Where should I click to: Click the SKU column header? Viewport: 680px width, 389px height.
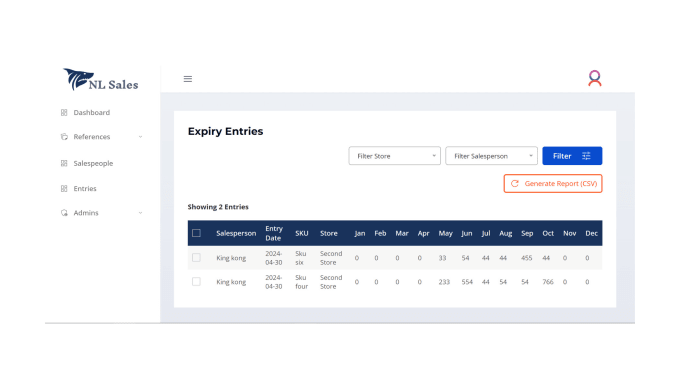click(302, 233)
